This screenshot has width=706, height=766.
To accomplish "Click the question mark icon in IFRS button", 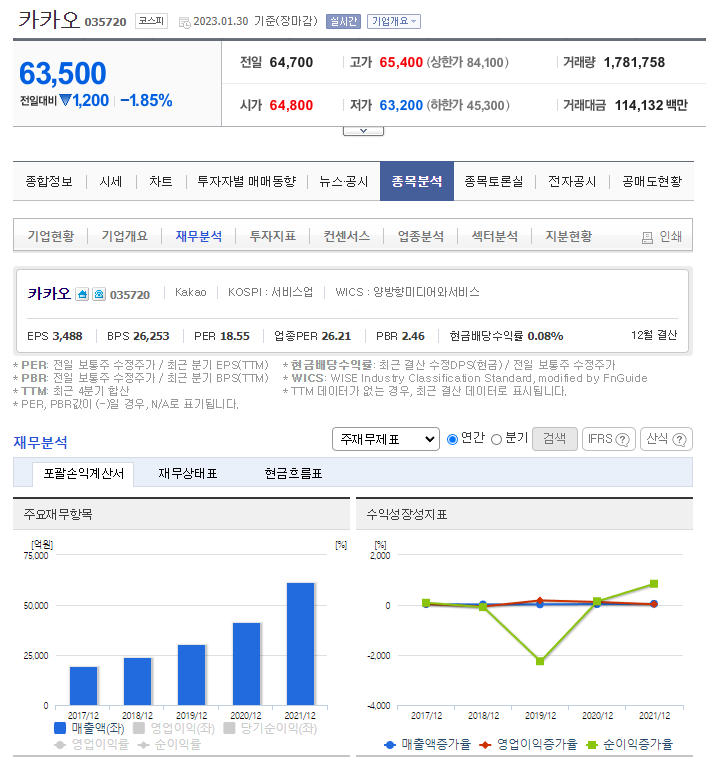I will (x=622, y=440).
